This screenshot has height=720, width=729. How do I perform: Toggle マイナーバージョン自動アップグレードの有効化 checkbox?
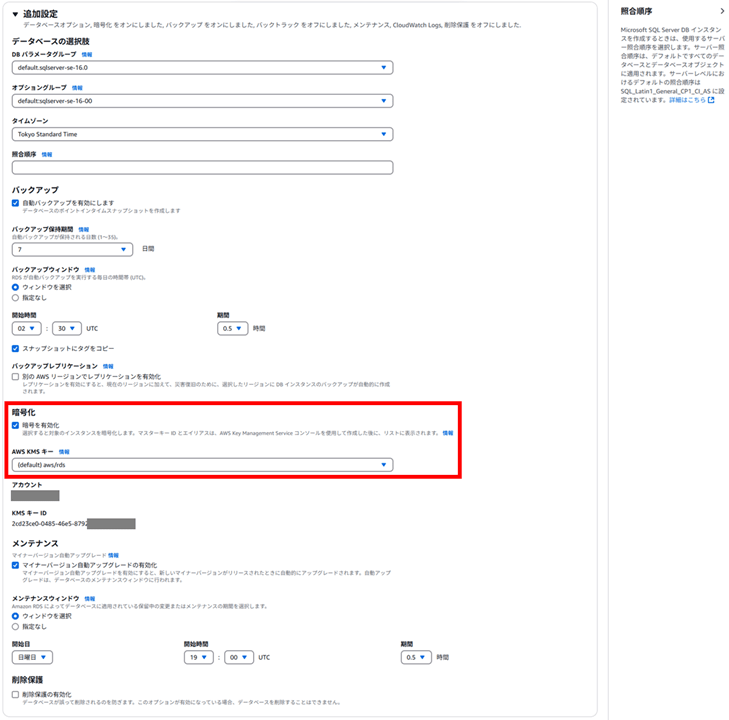coord(15,565)
